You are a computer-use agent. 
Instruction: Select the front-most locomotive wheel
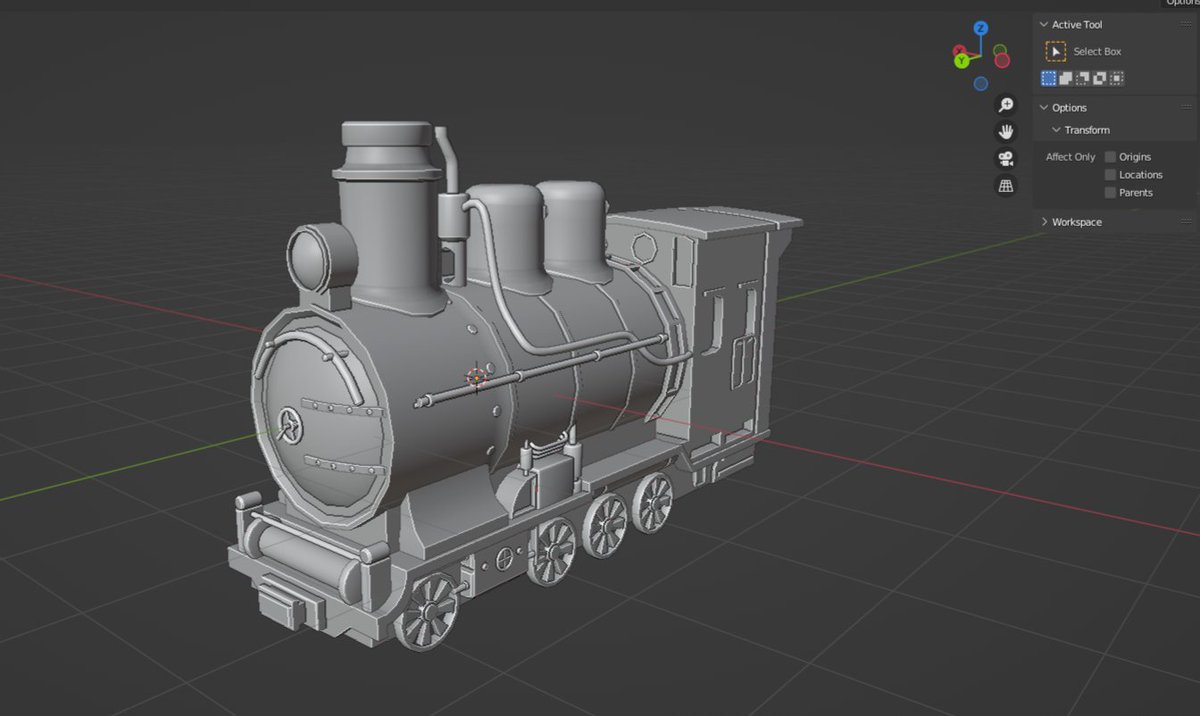(x=427, y=612)
